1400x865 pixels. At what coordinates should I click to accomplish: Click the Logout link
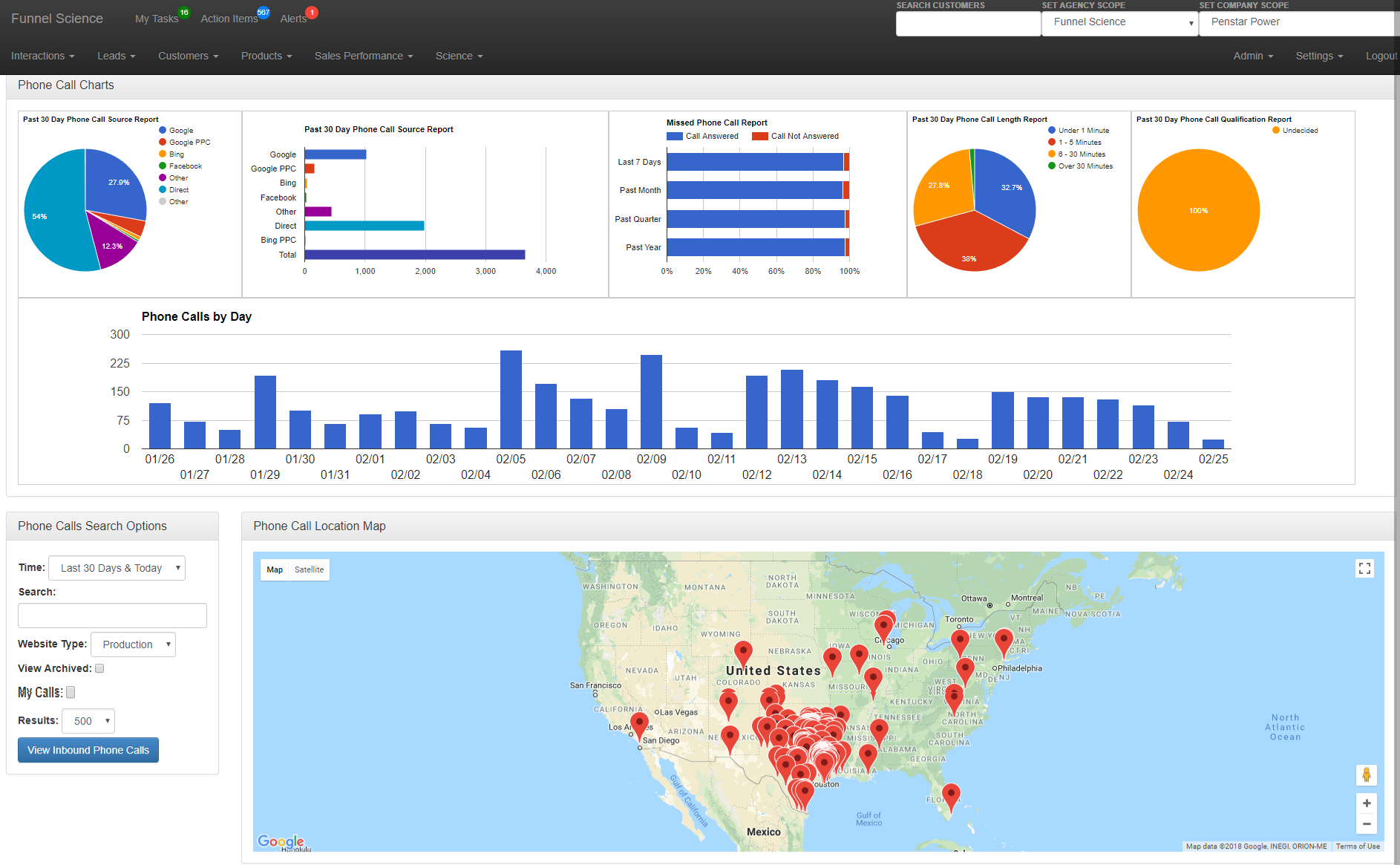(x=1381, y=56)
